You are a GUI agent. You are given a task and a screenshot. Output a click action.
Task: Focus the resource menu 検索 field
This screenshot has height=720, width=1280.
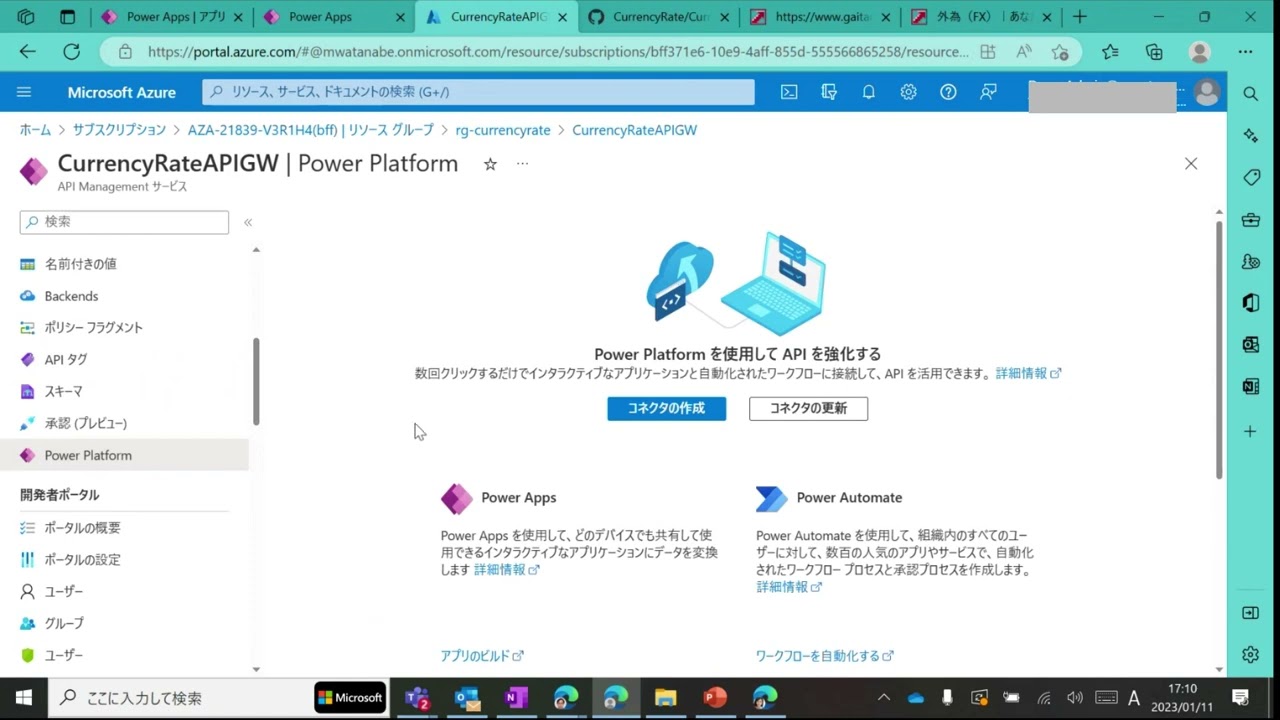(124, 222)
